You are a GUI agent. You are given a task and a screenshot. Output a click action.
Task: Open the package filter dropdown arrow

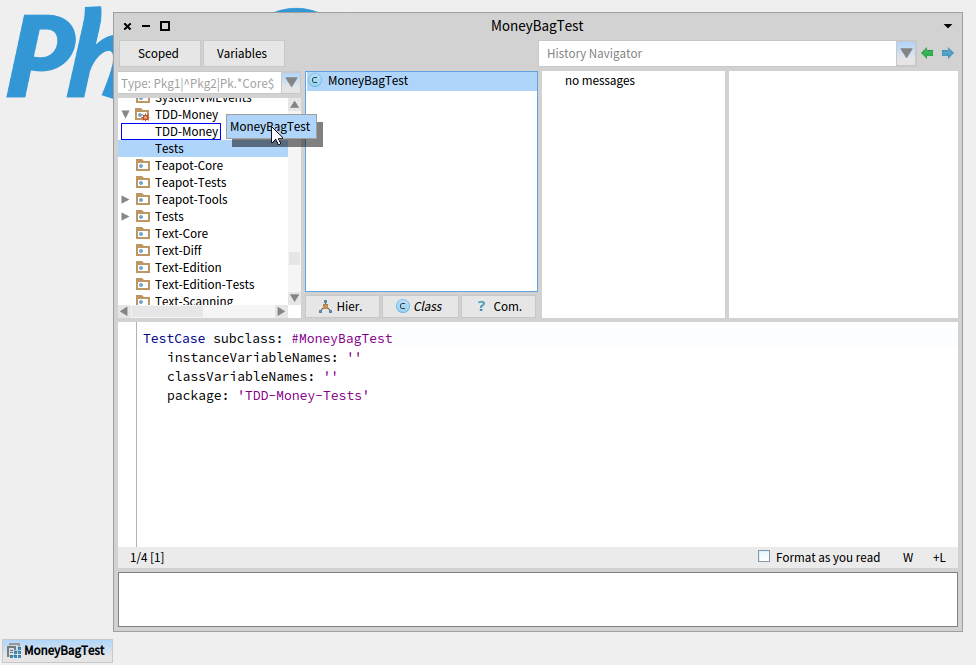291,83
